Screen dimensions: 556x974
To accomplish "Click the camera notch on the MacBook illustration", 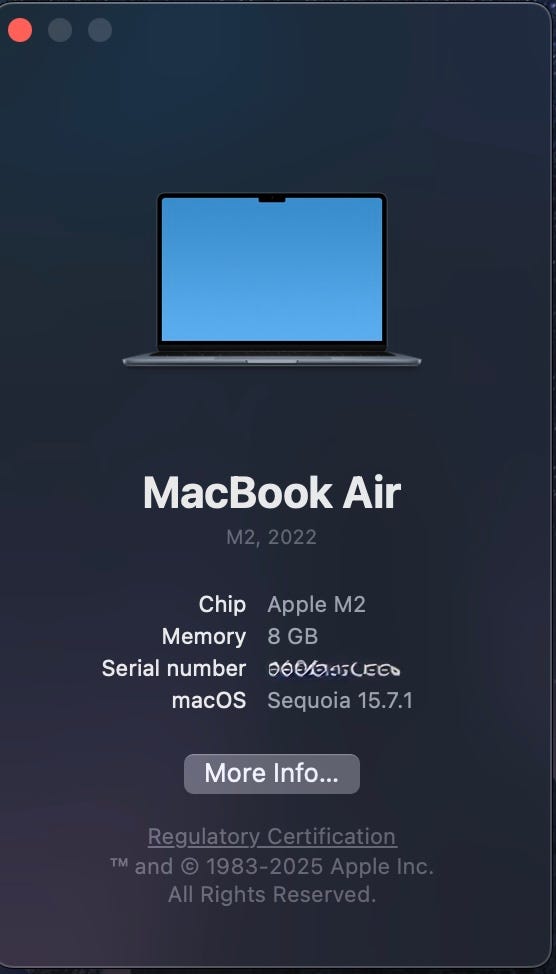I will (x=271, y=199).
